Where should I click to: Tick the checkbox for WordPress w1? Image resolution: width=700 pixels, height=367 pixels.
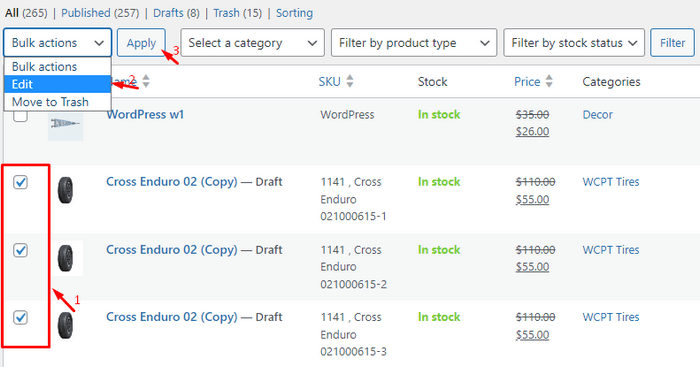20,116
